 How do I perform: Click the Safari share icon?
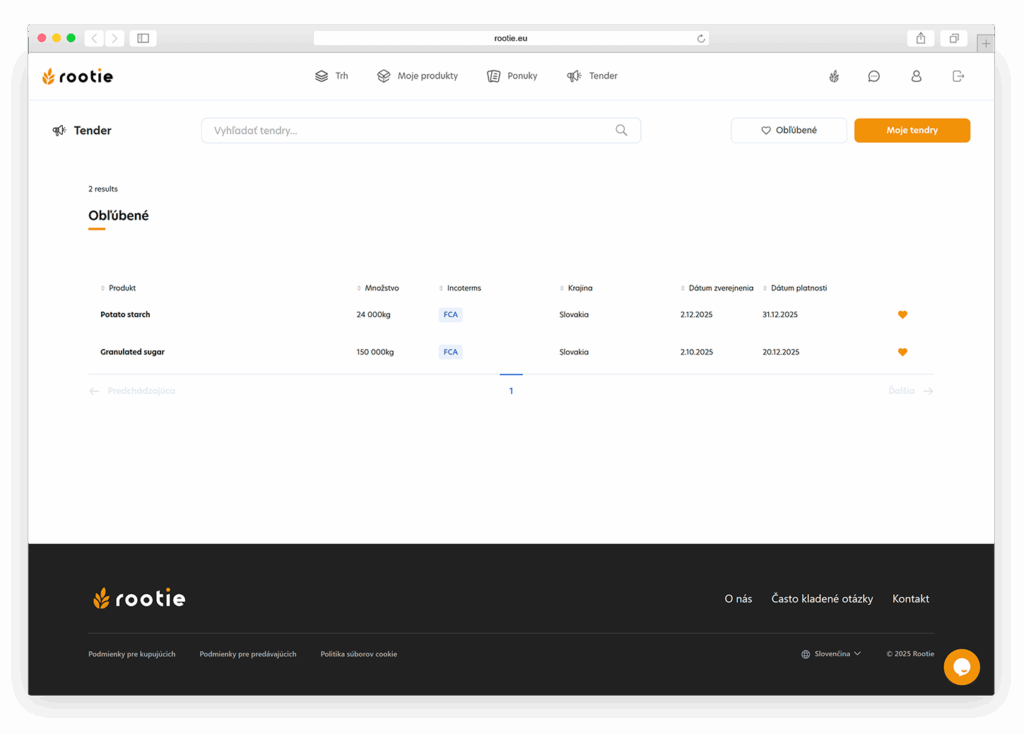click(x=920, y=38)
